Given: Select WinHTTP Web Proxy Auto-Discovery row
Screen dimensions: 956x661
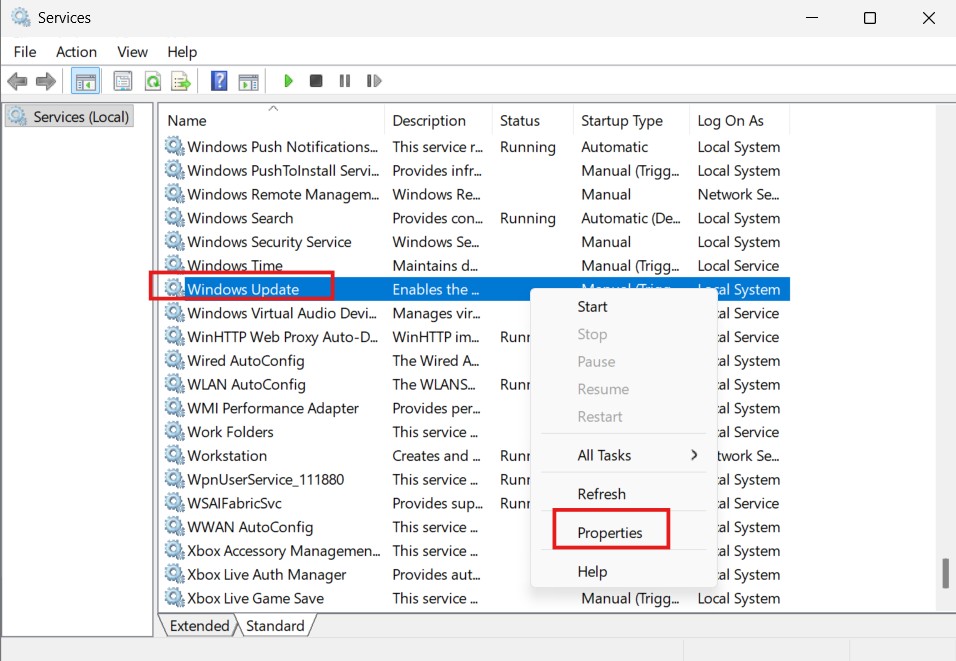Looking at the screenshot, I should click(x=346, y=337).
